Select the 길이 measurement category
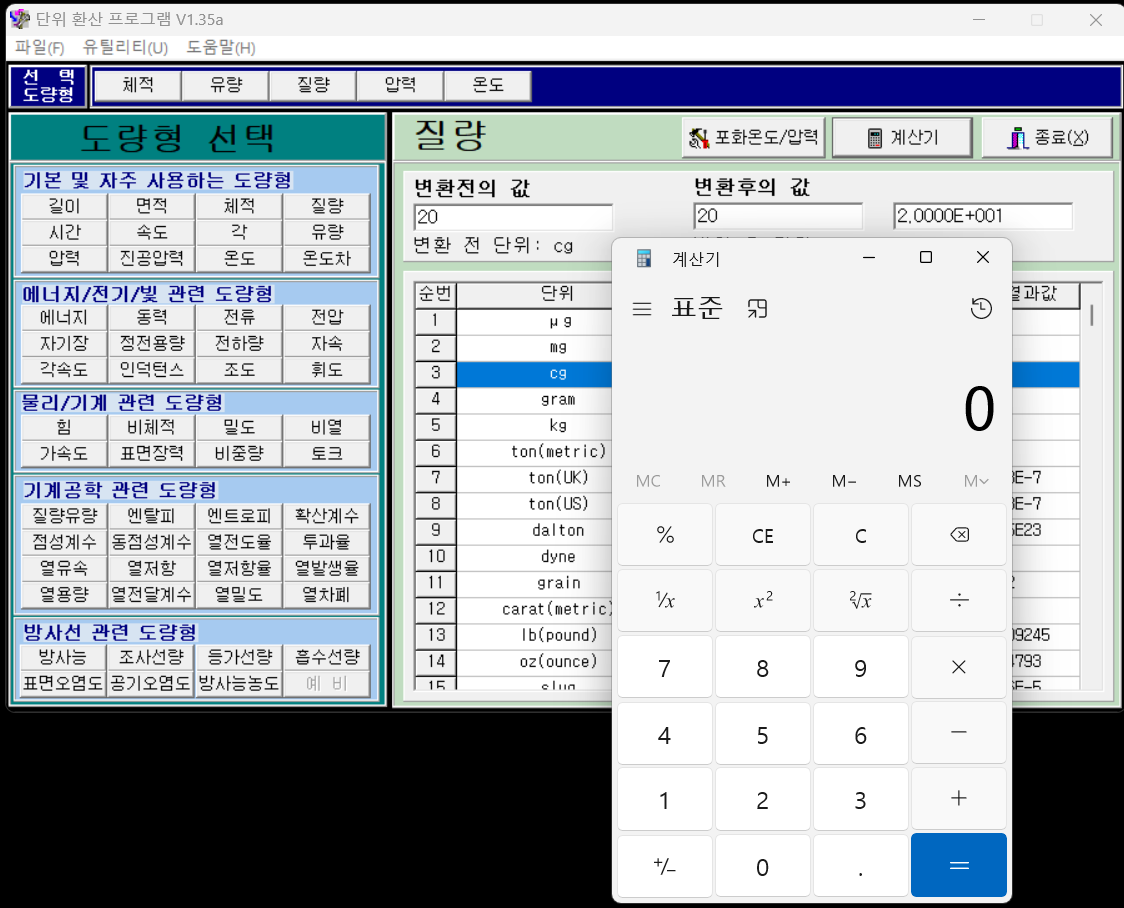Image resolution: width=1124 pixels, height=908 pixels. pyautogui.click(x=65, y=206)
